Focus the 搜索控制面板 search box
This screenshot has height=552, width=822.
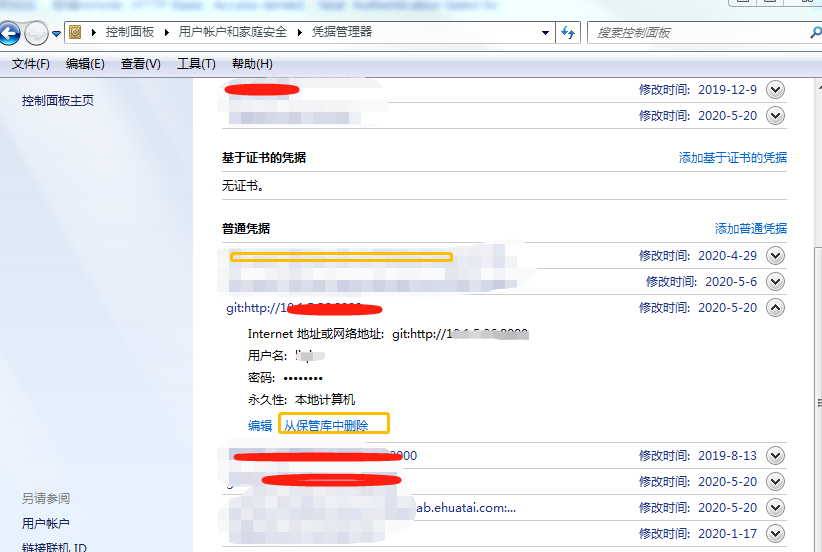pos(697,33)
